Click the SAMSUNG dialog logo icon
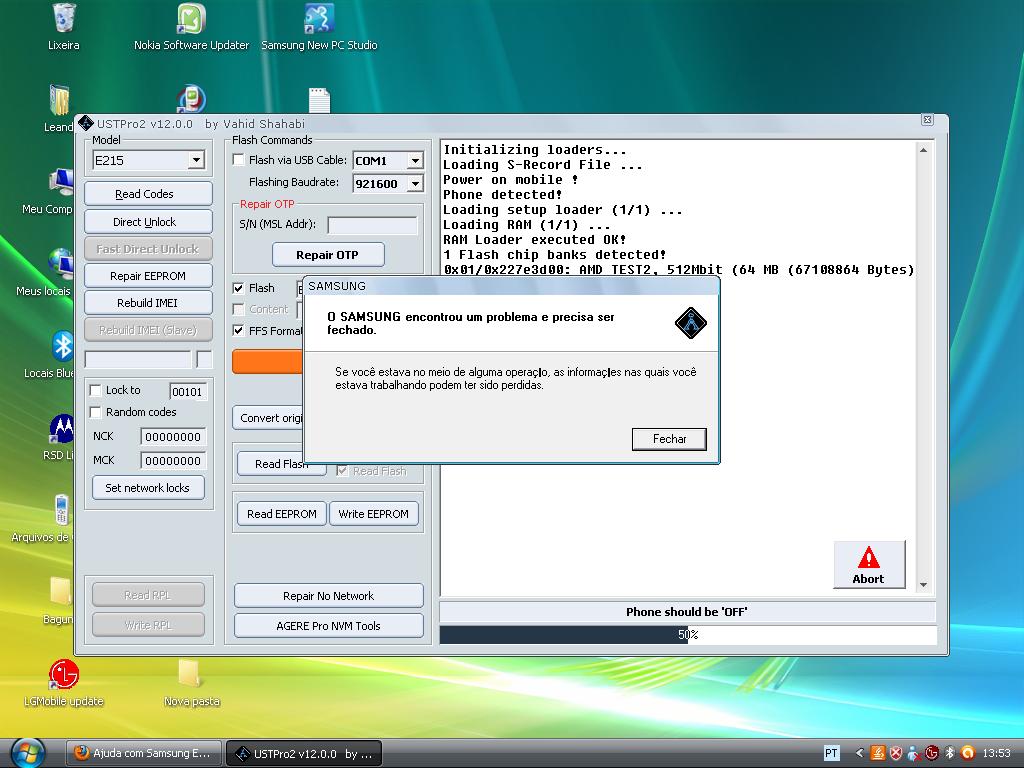The height and width of the screenshot is (768, 1024). tap(690, 323)
